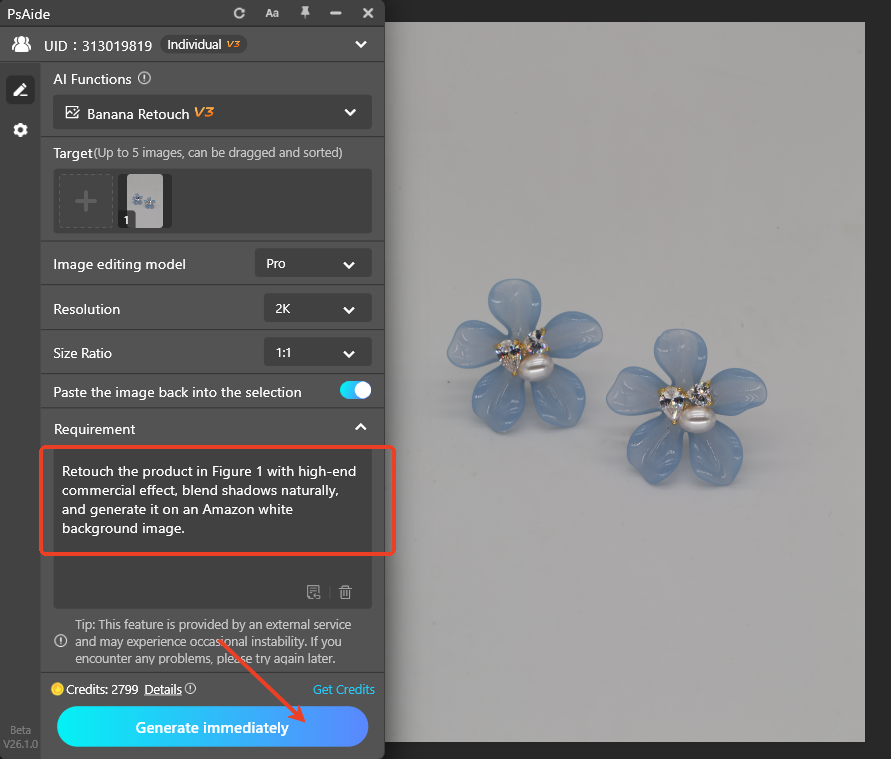Disable Paste the image back into the selection

pyautogui.click(x=355, y=390)
